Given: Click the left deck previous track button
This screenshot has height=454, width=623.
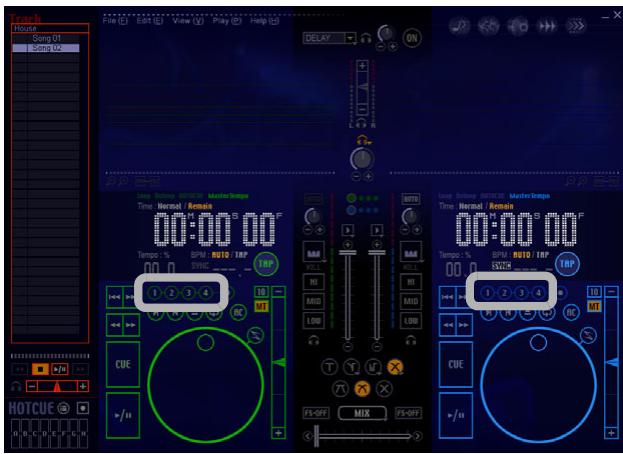Looking at the screenshot, I should coord(114,297).
